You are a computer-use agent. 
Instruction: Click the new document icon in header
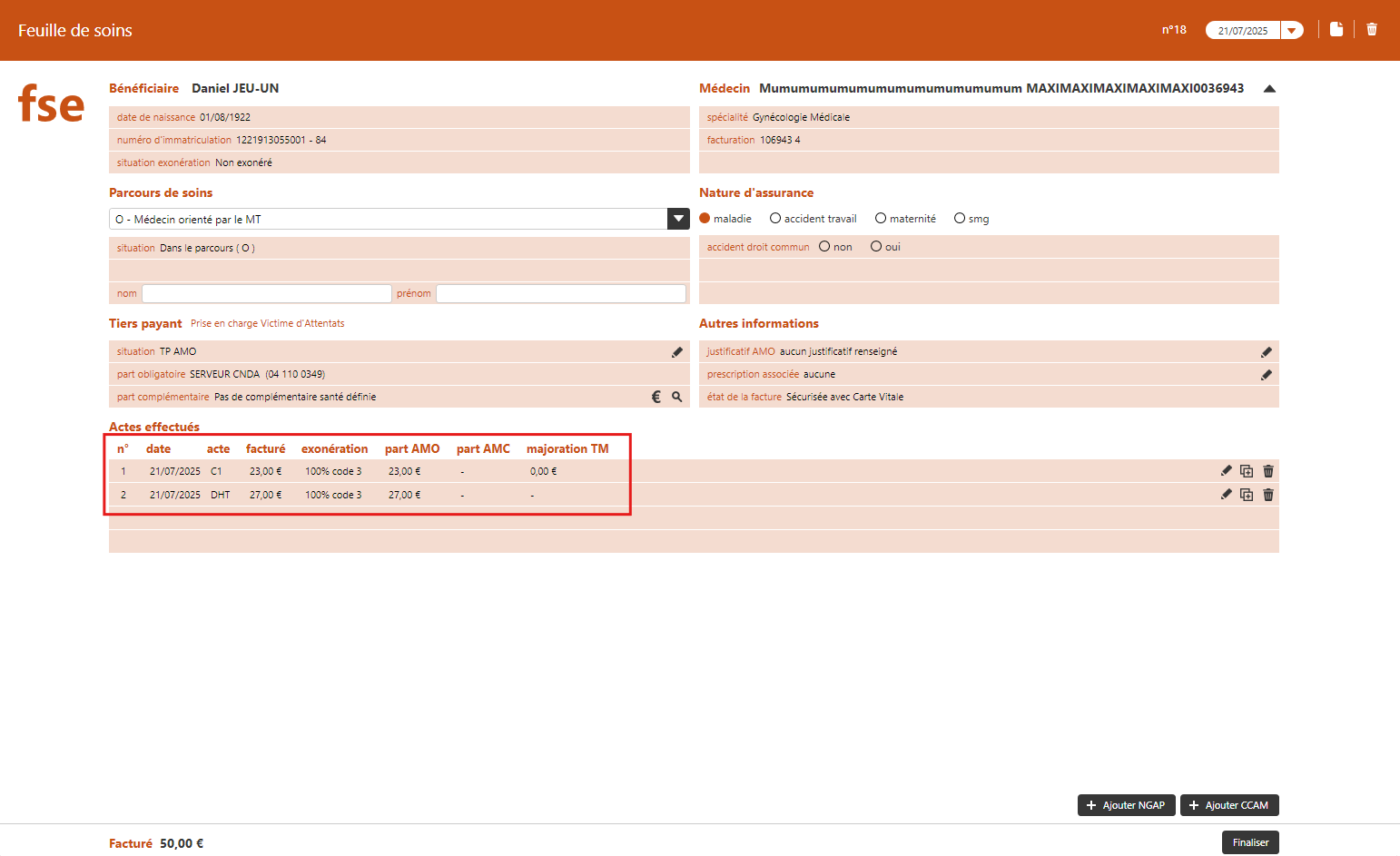[1336, 29]
